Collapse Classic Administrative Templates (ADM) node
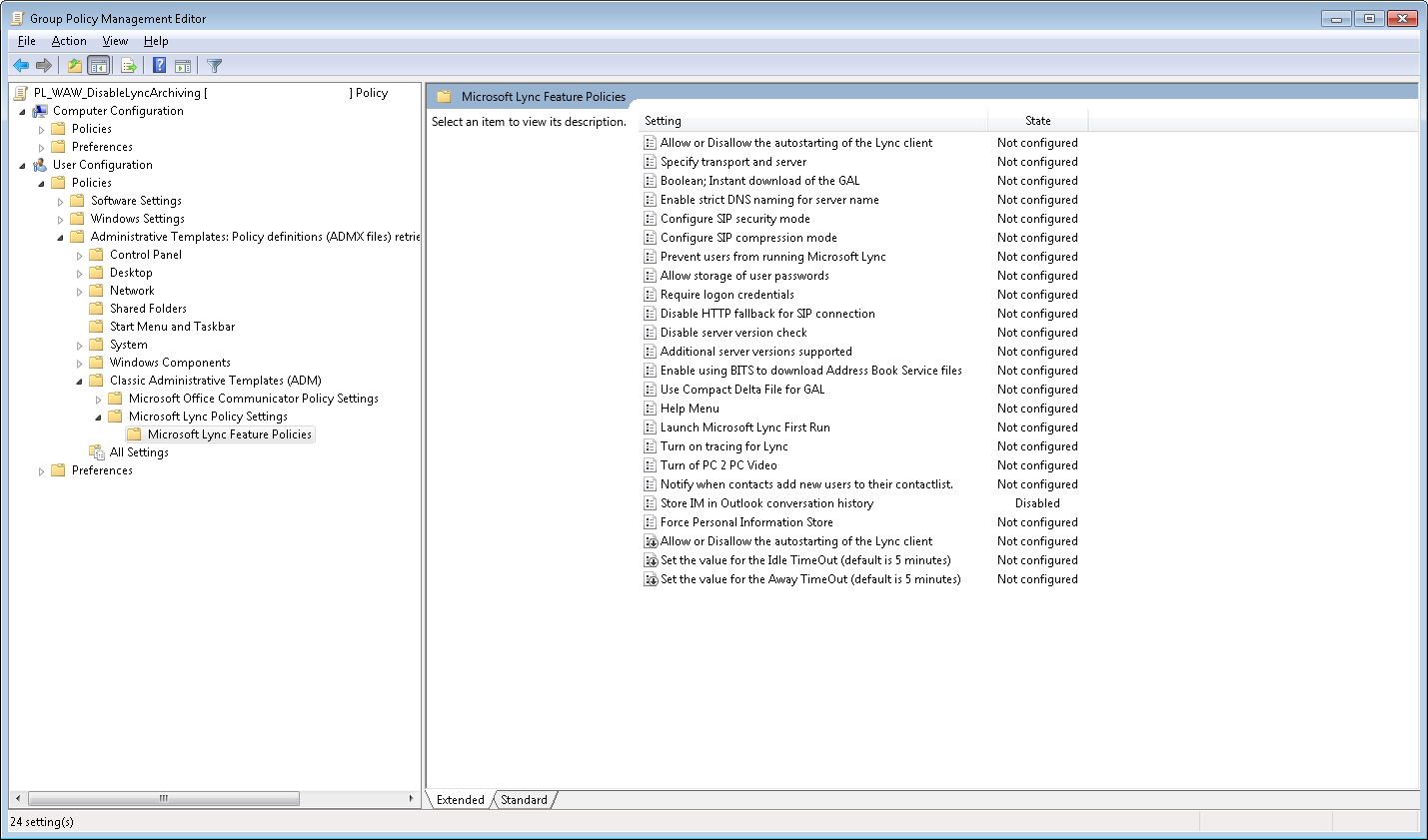Viewport: 1428px width, 840px height. tap(79, 382)
